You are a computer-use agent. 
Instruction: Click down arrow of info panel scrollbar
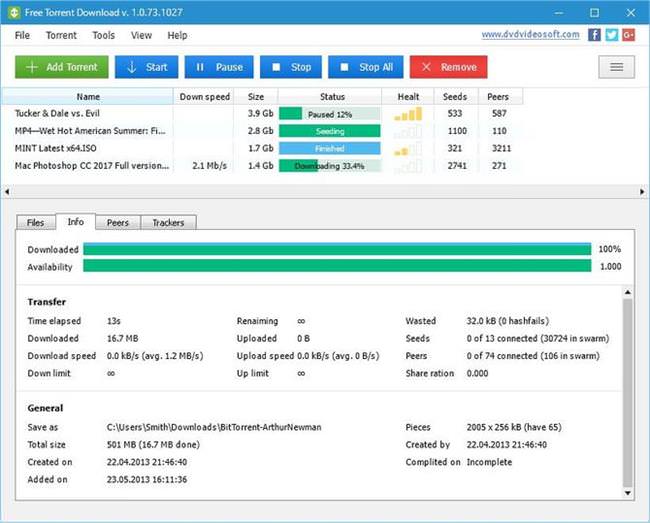tap(628, 493)
